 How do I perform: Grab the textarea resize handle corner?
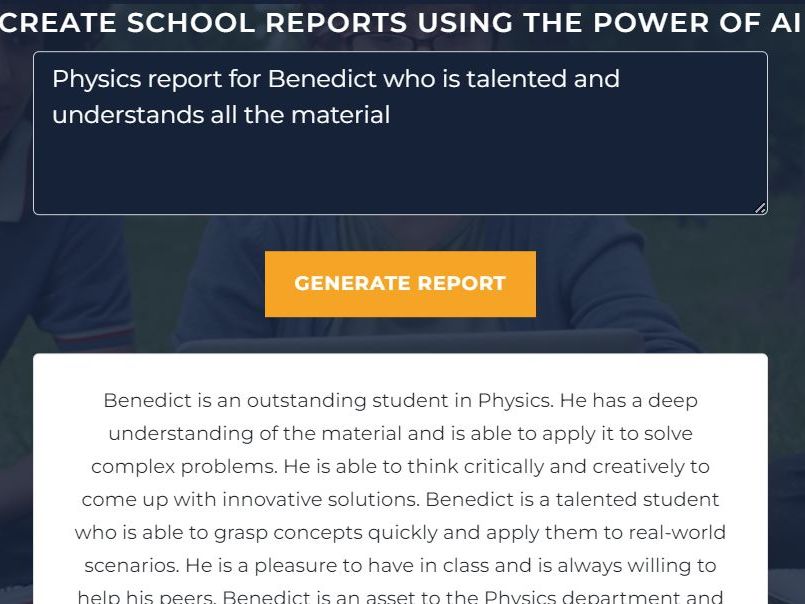[760, 208]
